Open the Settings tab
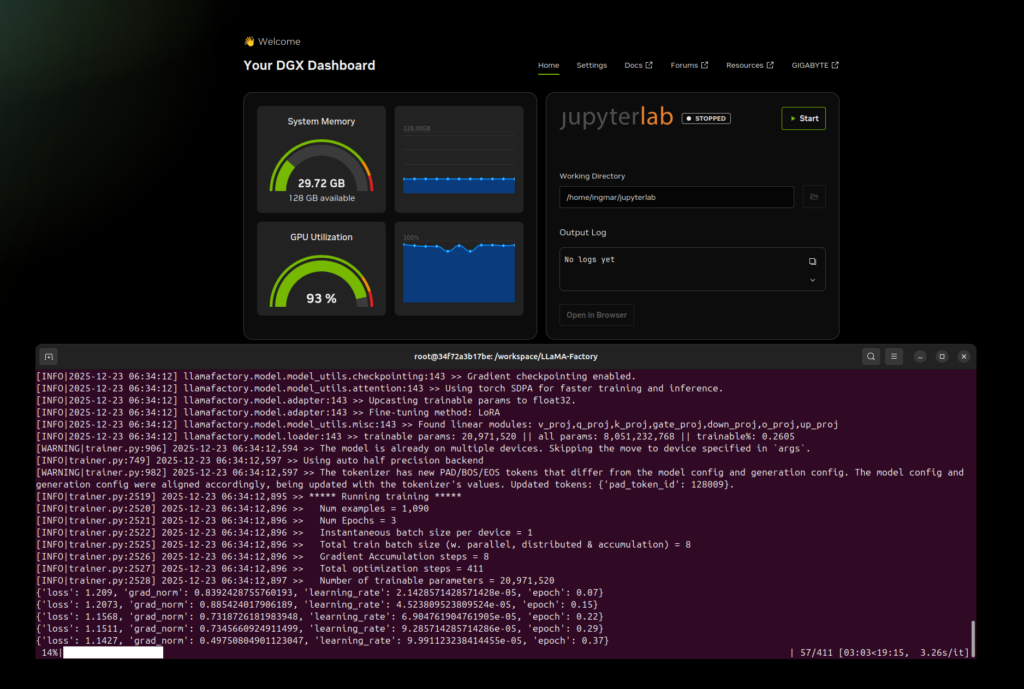The width and height of the screenshot is (1024, 689). (591, 66)
